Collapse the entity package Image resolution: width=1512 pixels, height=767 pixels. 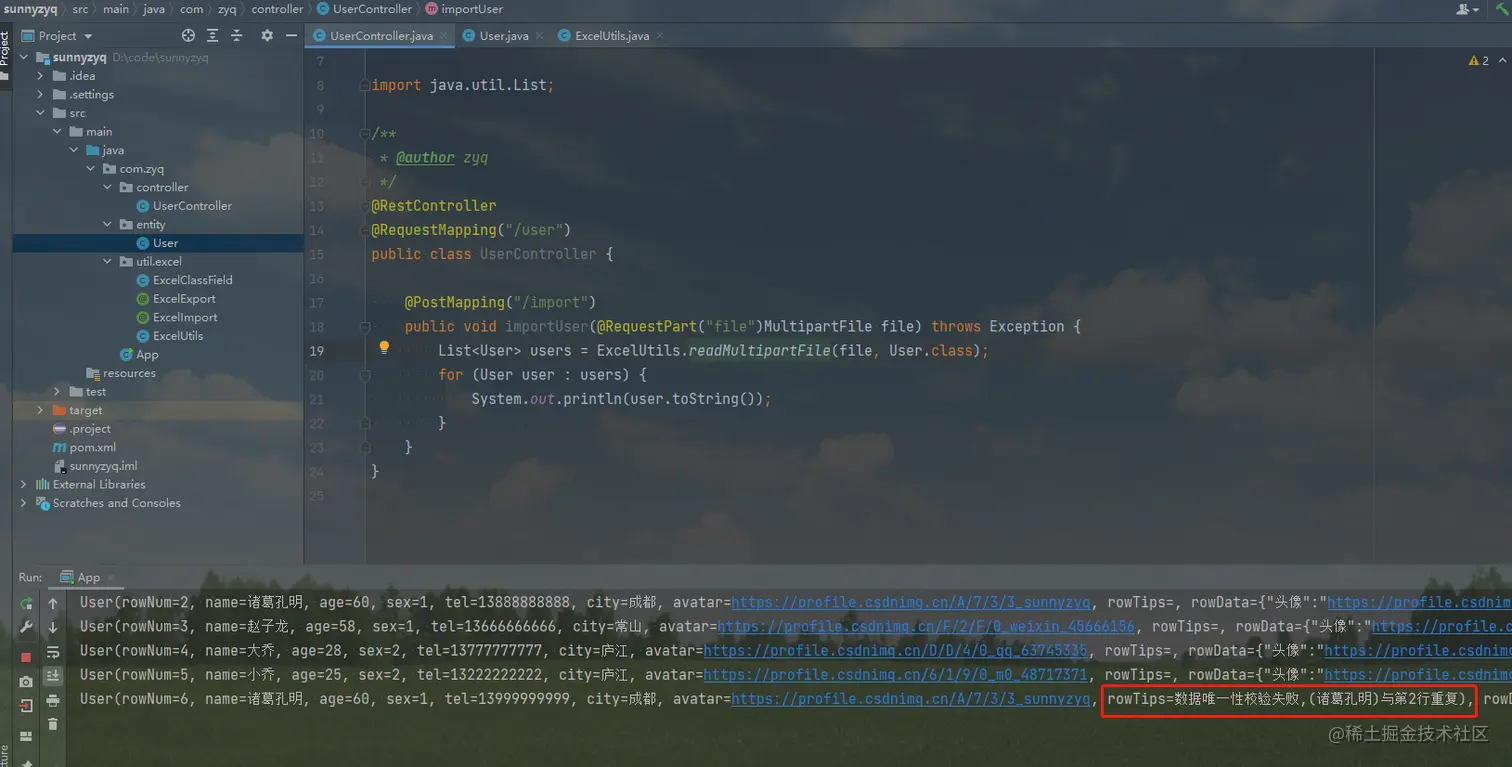[x=107, y=225]
